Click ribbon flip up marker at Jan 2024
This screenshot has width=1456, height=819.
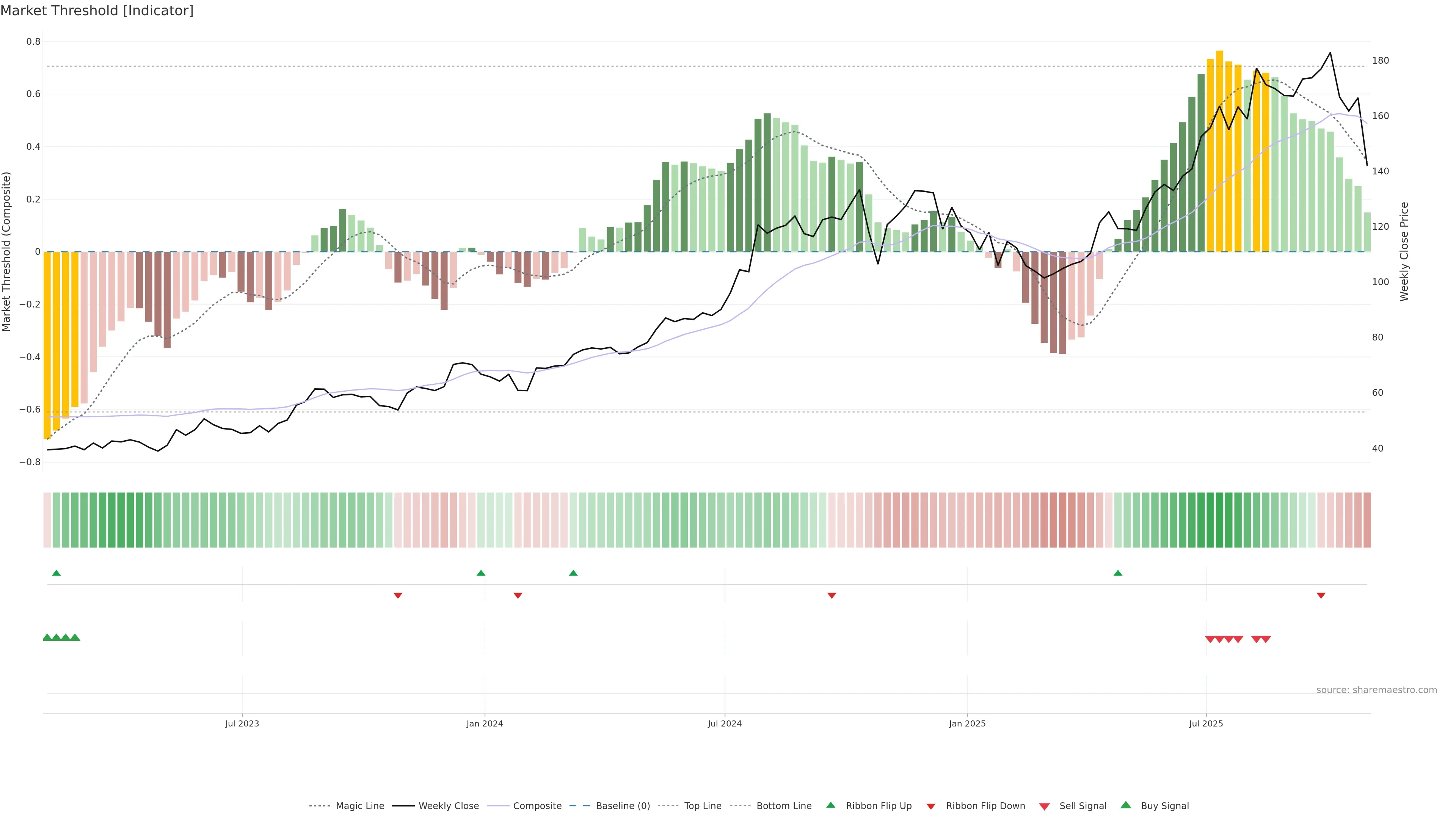pos(481,573)
